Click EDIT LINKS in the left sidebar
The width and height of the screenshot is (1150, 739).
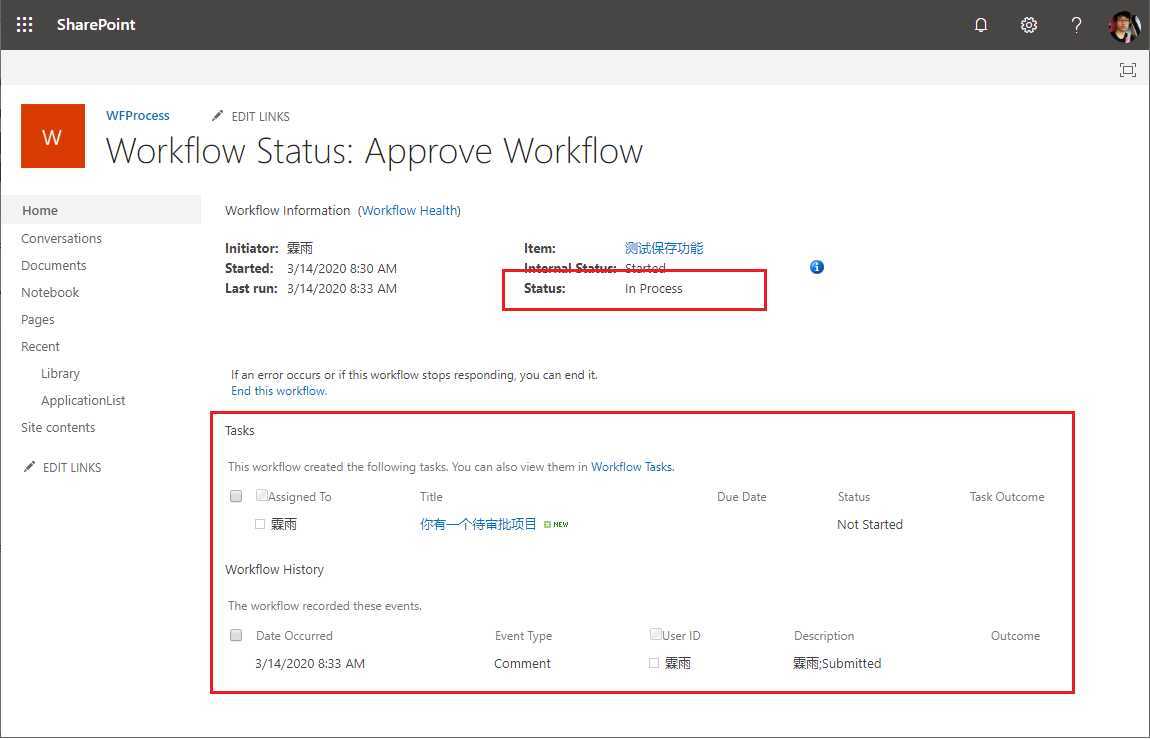click(x=72, y=467)
